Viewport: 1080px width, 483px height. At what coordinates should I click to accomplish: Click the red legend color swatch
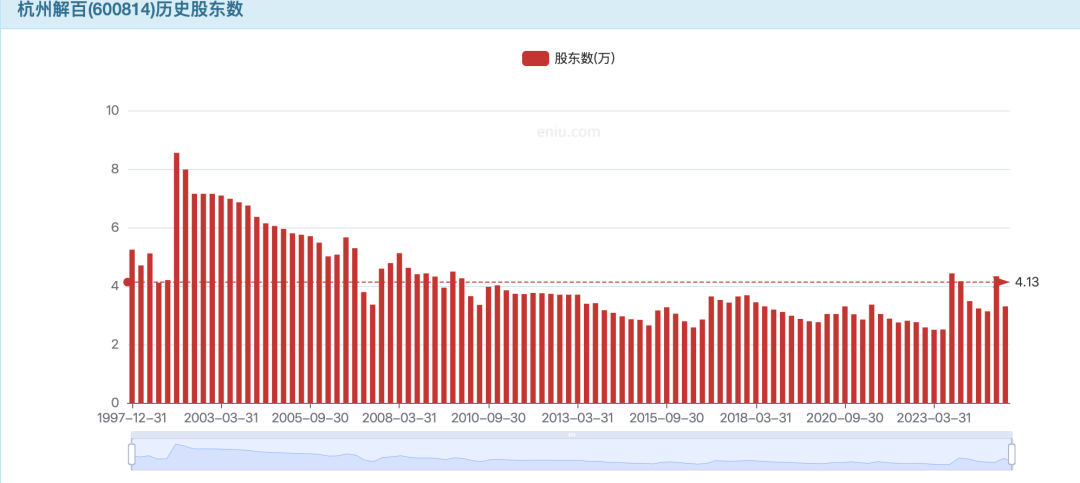[x=535, y=59]
